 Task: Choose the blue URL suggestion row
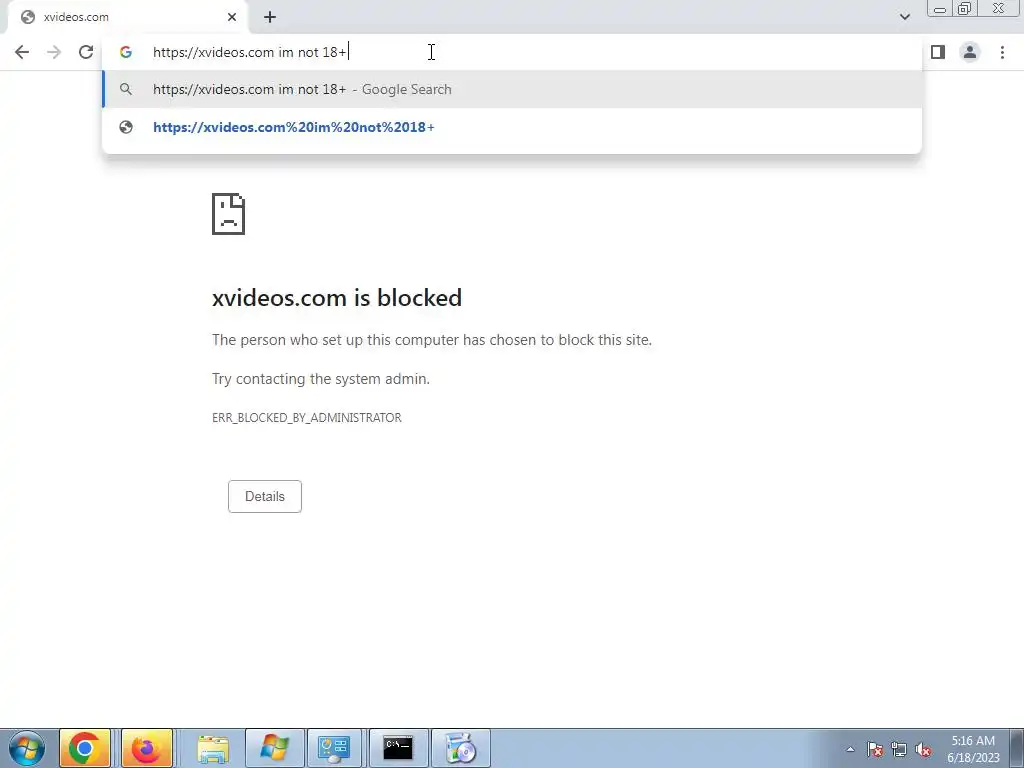[512, 127]
